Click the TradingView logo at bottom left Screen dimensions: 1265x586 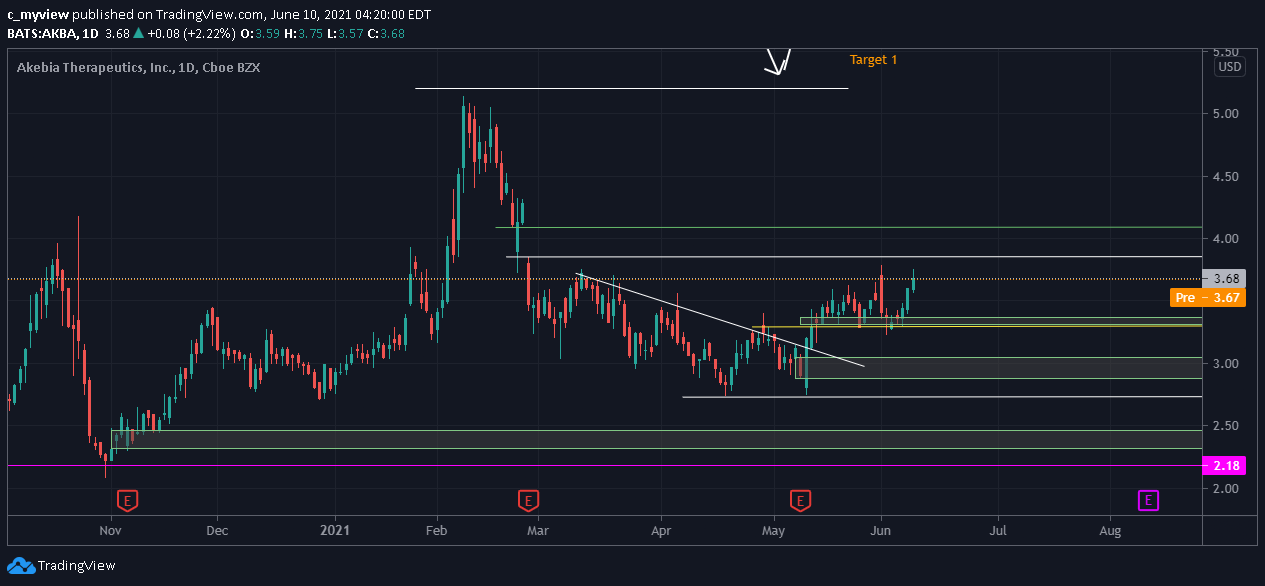tap(62, 566)
